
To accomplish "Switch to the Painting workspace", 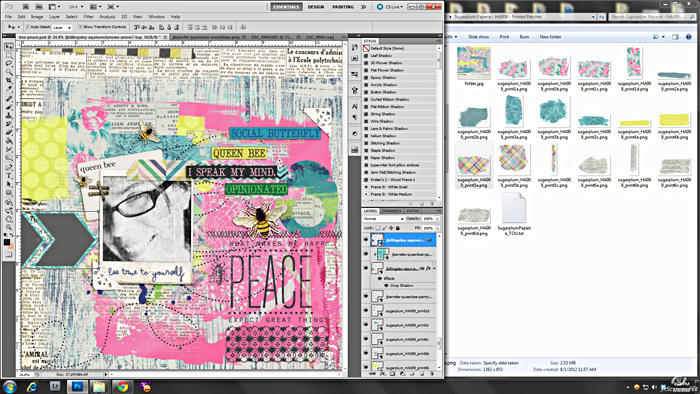I will click(343, 7).
